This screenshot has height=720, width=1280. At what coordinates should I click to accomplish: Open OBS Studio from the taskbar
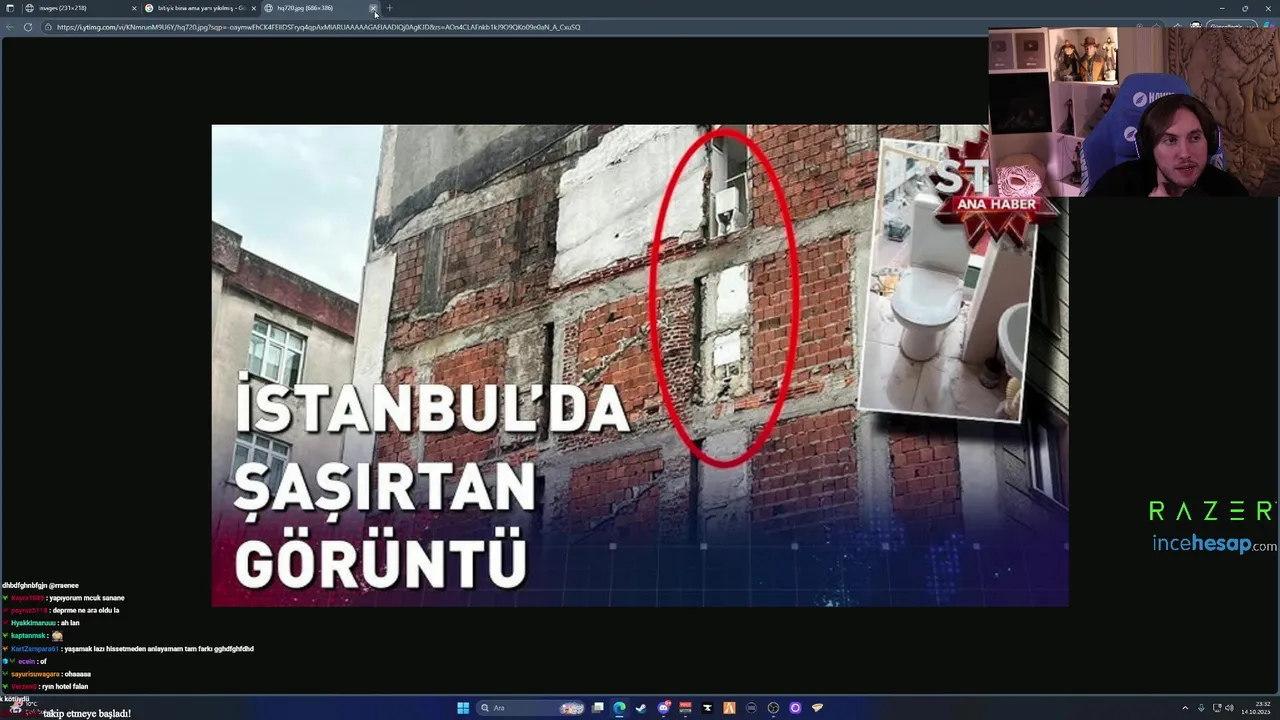[773, 708]
